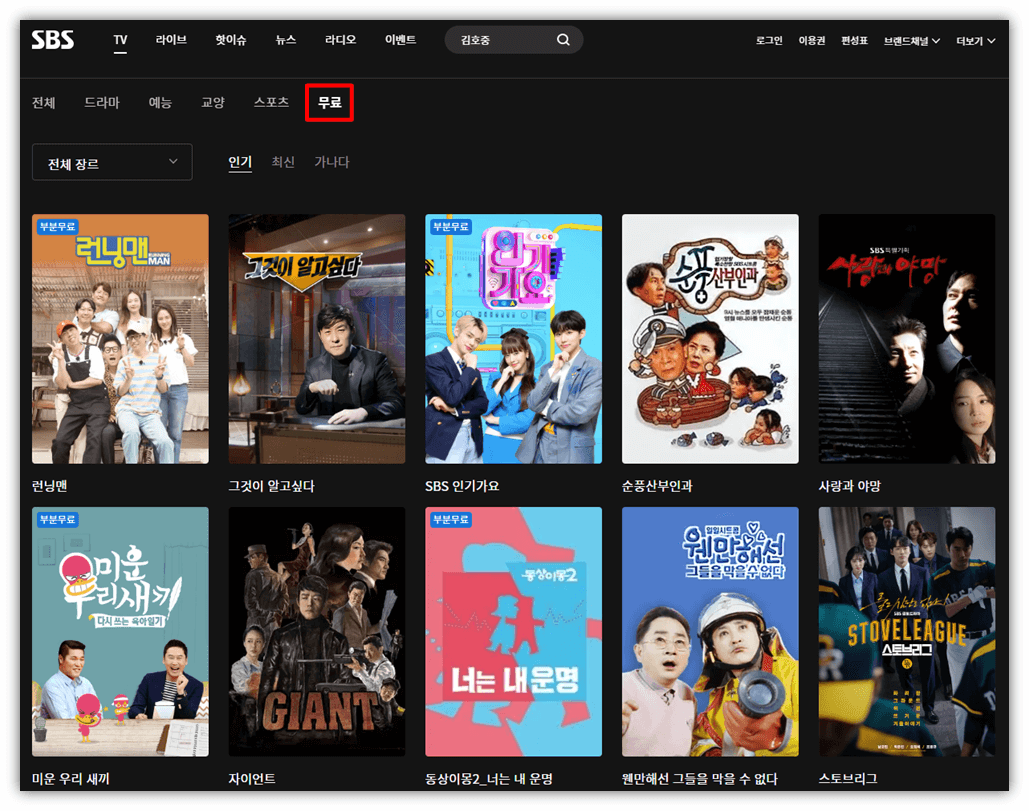Sort by 인기
1029x811 pixels.
point(240,162)
